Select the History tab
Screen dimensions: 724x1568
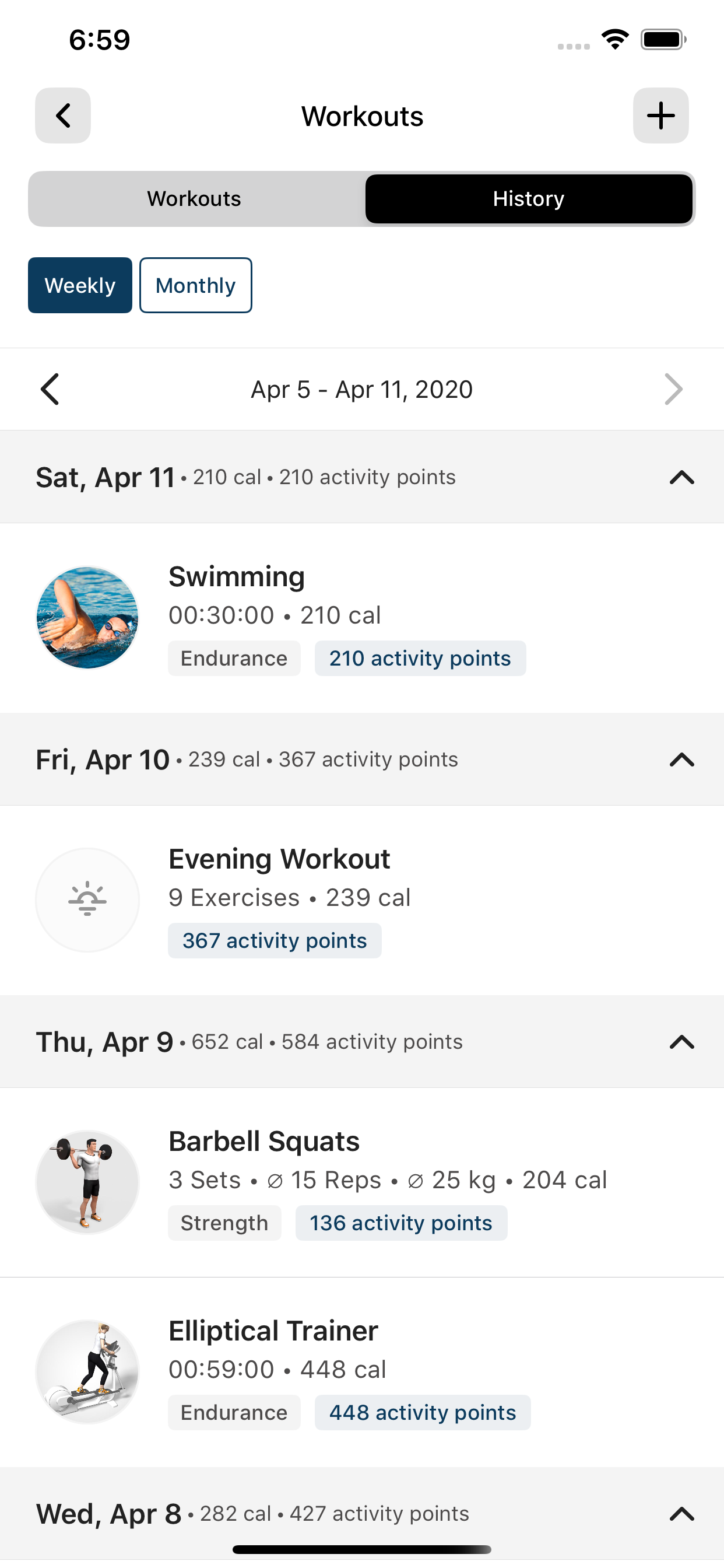pos(528,199)
